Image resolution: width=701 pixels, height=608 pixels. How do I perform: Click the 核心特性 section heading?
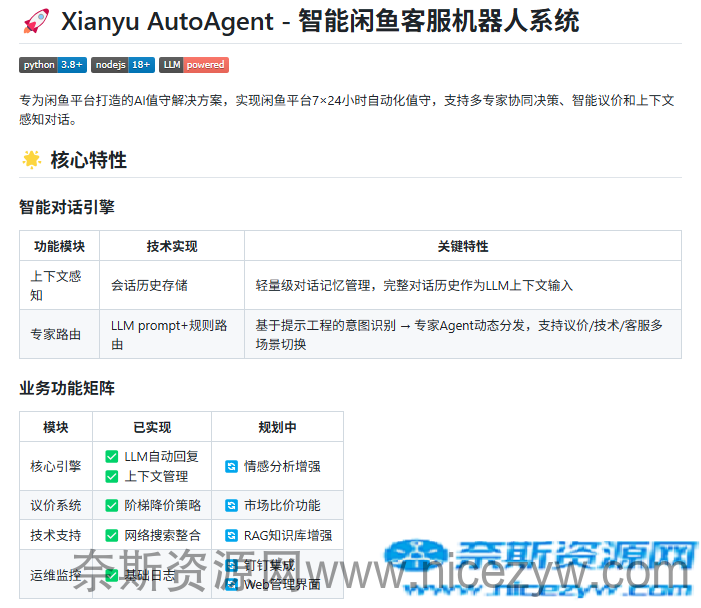(89, 160)
